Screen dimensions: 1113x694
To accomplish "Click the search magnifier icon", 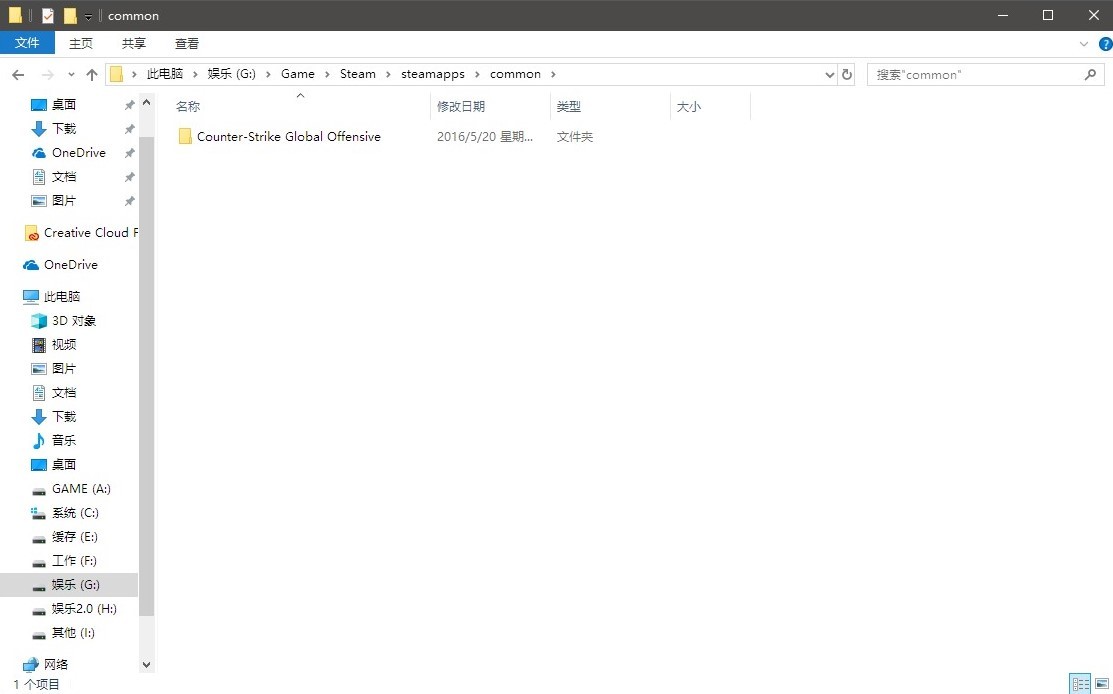I will point(1090,75).
